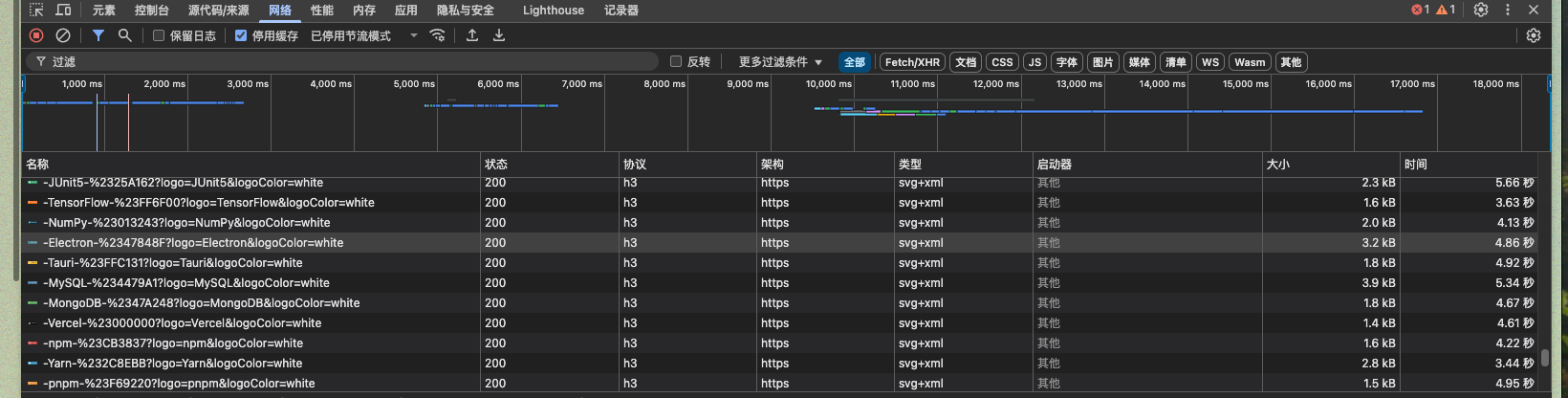Switch to the 控制台 tab

[152, 10]
